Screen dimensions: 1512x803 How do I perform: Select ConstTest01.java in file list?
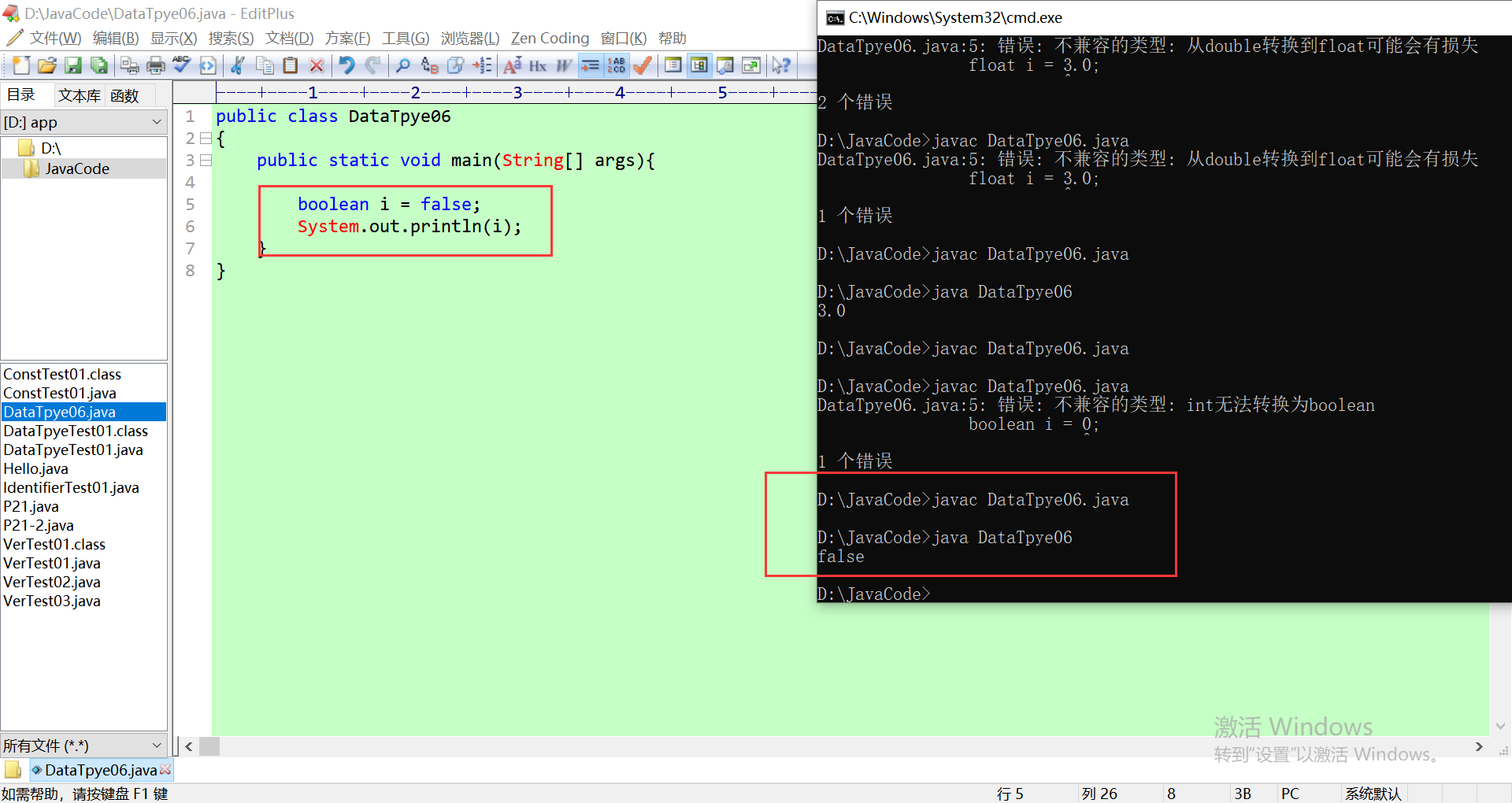point(60,393)
